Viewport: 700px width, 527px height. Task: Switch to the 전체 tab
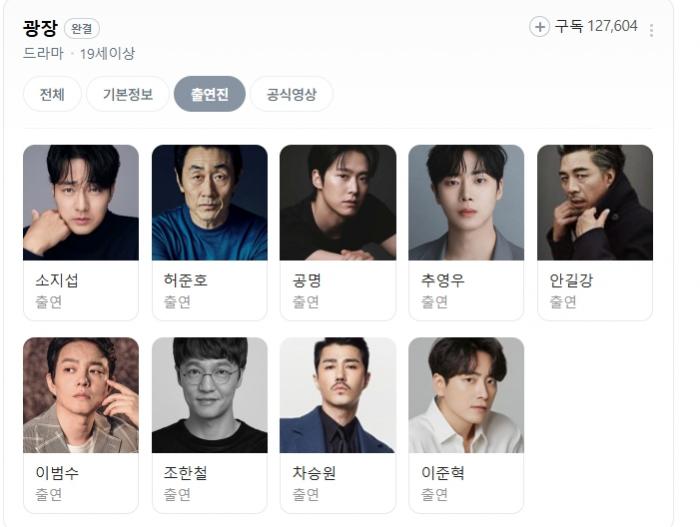coord(52,94)
